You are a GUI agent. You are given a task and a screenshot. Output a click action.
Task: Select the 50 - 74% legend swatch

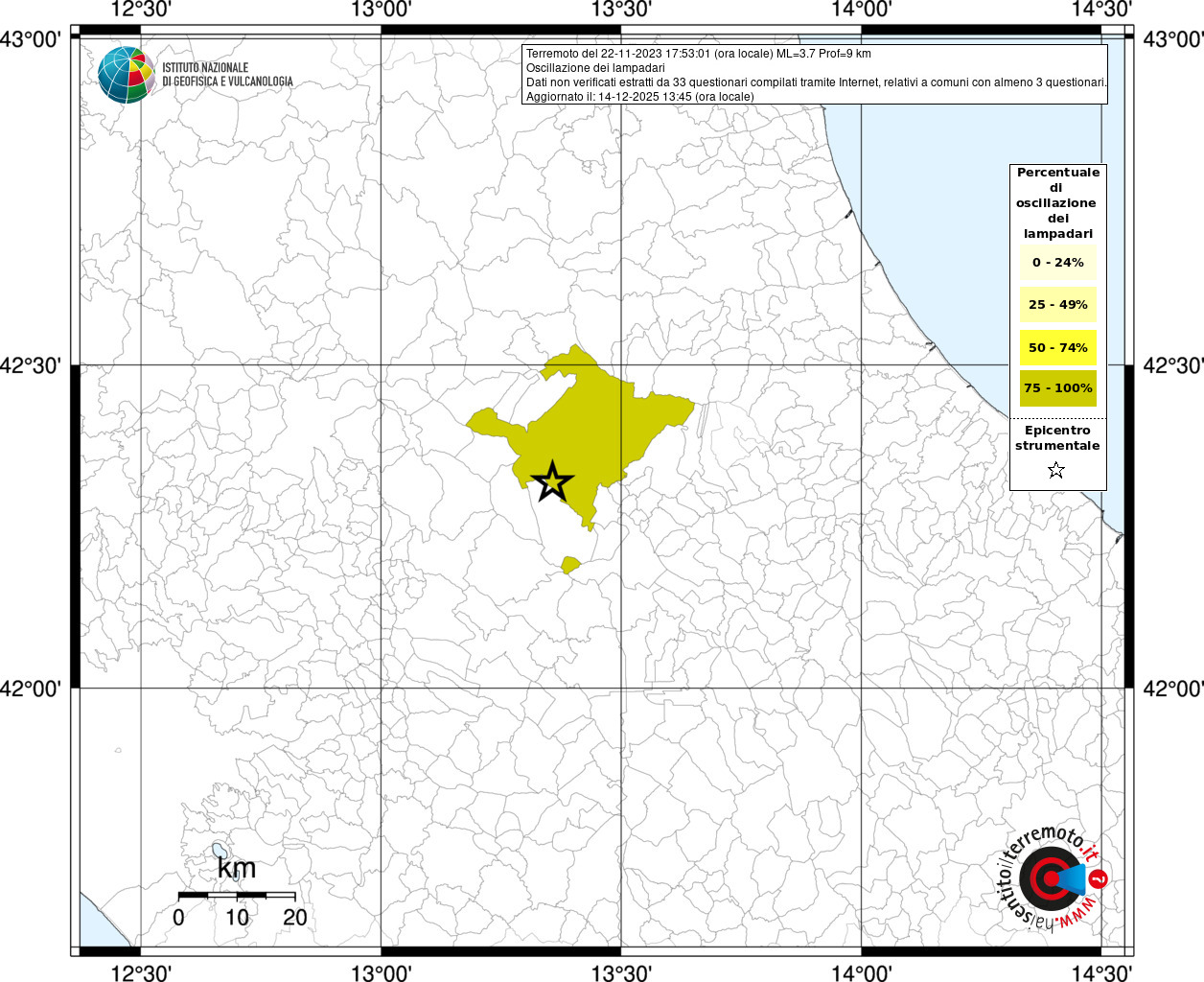[1058, 347]
